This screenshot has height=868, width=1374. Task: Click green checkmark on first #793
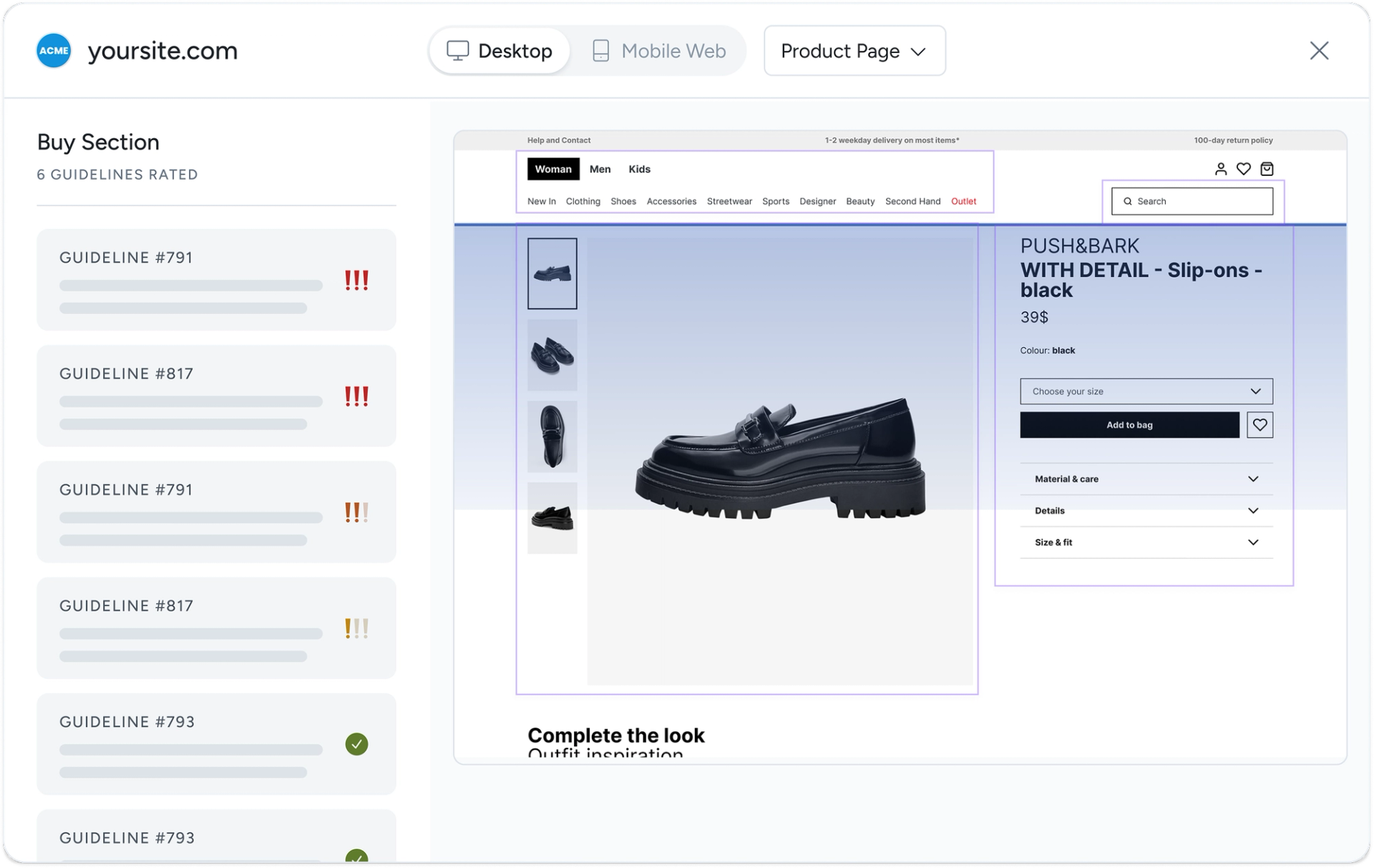coord(356,744)
